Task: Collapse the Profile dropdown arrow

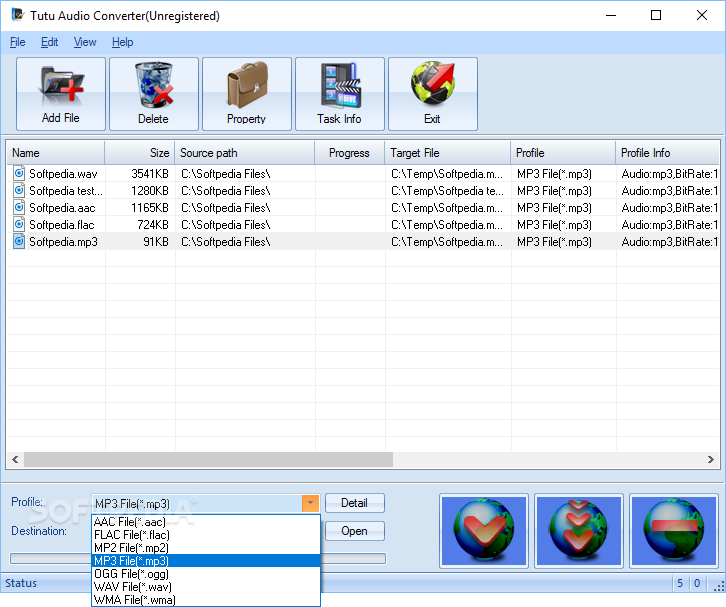Action: pos(310,503)
